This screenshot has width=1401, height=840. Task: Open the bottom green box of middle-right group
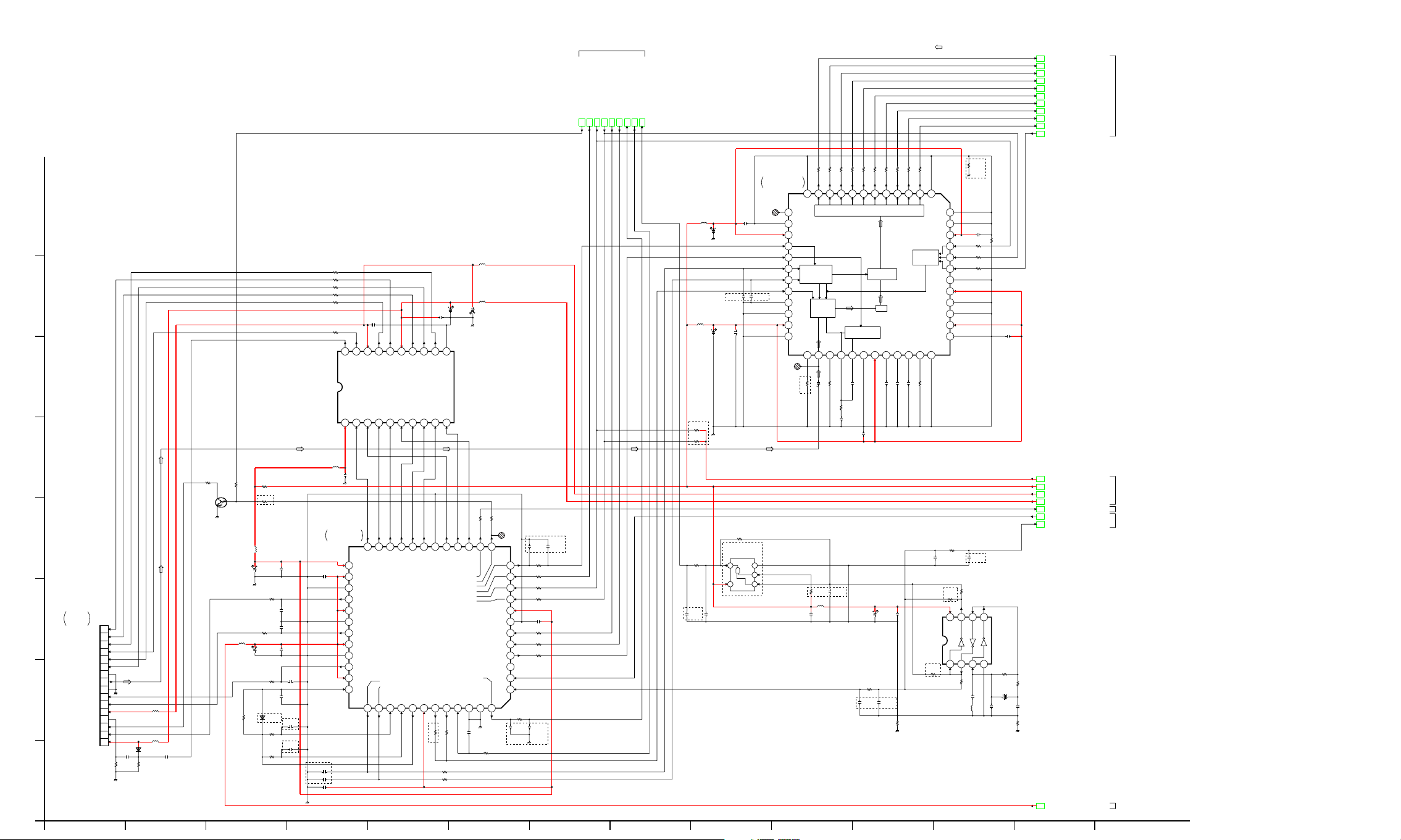point(1040,525)
